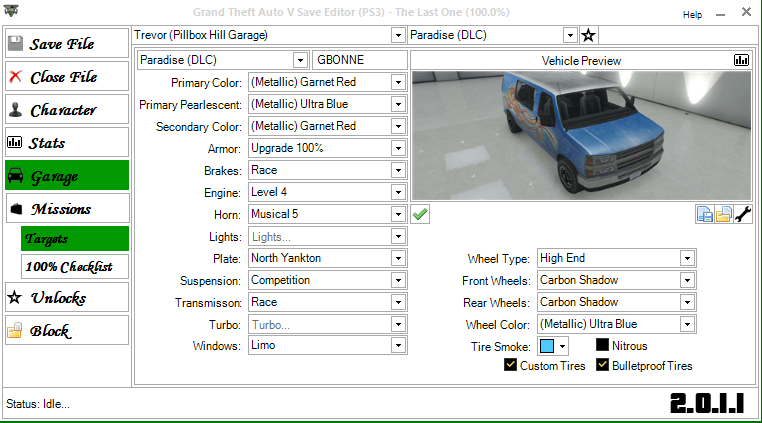Screen dimensions: 762x423
Task: Expand the Primary Pearlescent dropdown
Action: coord(398,104)
